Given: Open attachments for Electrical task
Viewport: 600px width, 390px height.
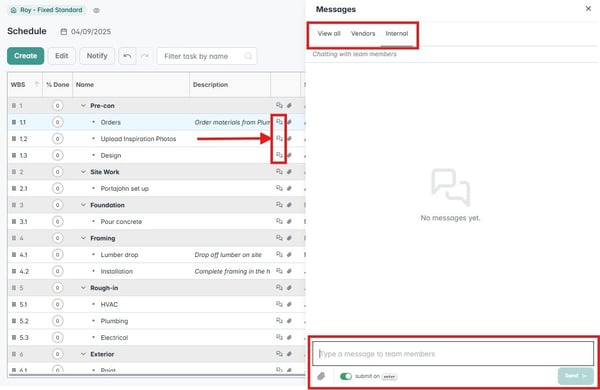Looking at the screenshot, I should pyautogui.click(x=290, y=337).
